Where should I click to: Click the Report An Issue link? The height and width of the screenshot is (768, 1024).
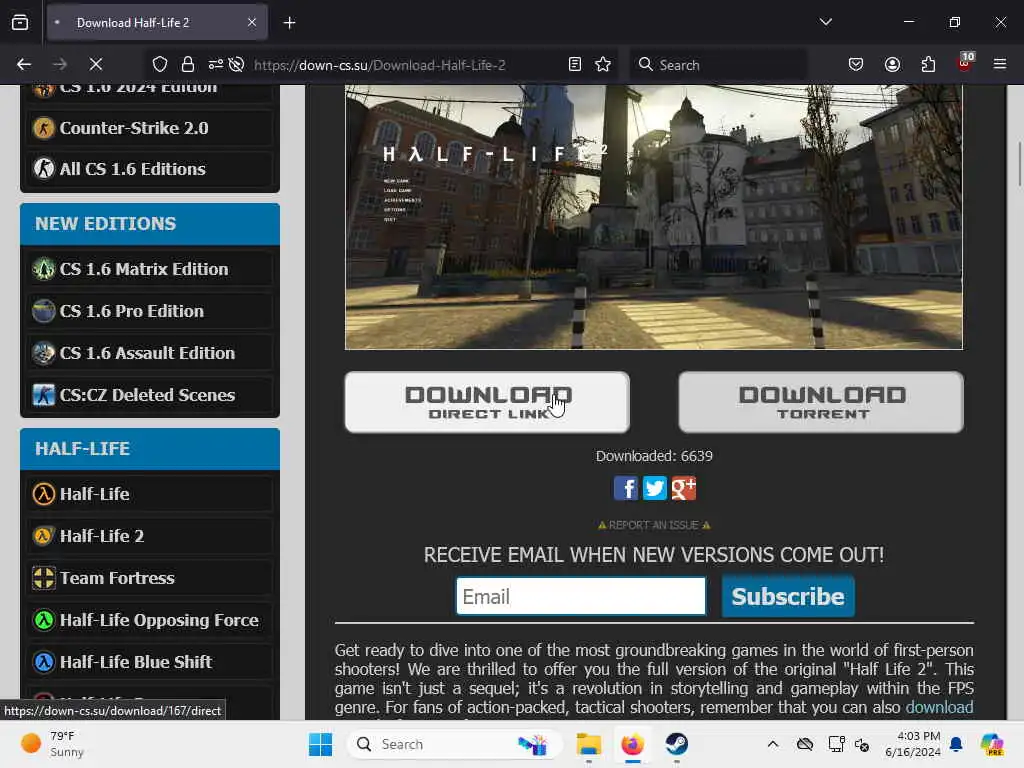(x=654, y=525)
